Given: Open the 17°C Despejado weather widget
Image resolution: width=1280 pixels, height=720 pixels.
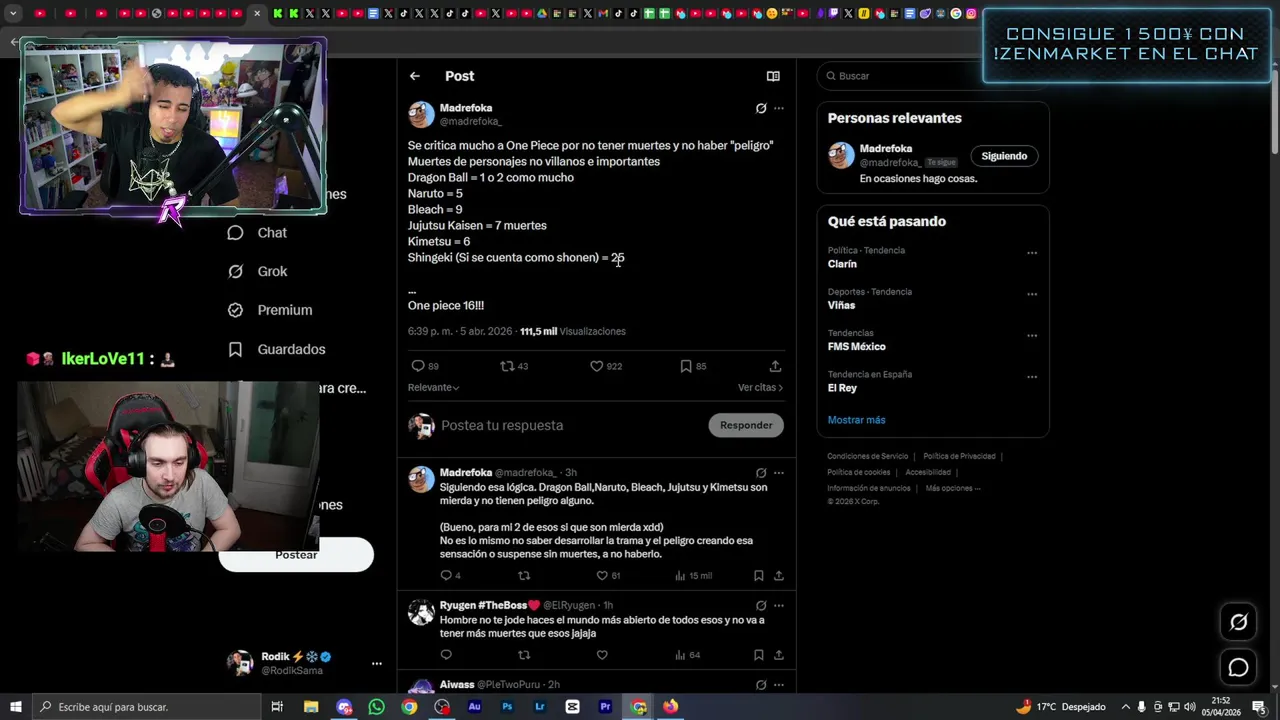Looking at the screenshot, I should tap(1061, 707).
